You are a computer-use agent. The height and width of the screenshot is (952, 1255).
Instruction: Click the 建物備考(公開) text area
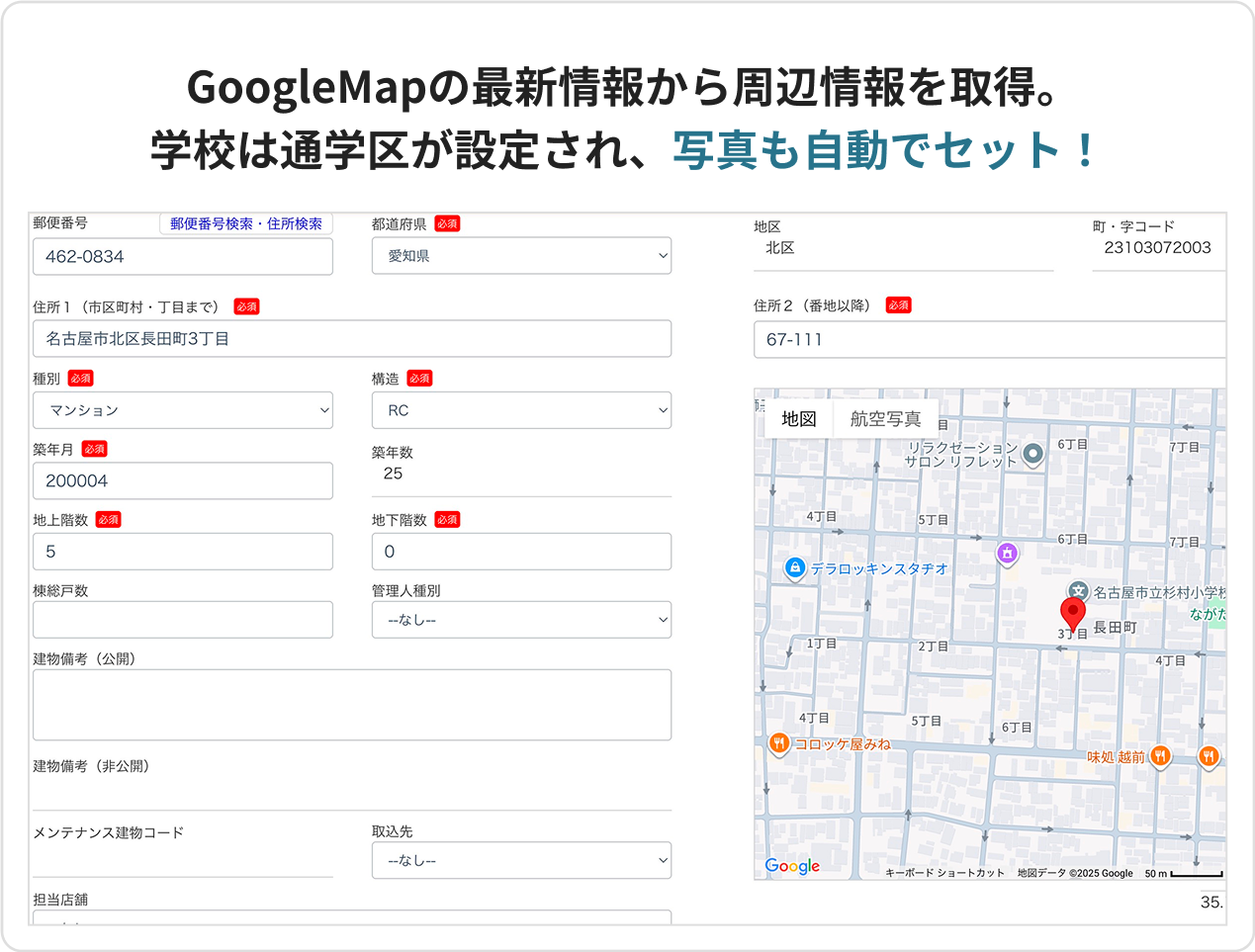352,705
